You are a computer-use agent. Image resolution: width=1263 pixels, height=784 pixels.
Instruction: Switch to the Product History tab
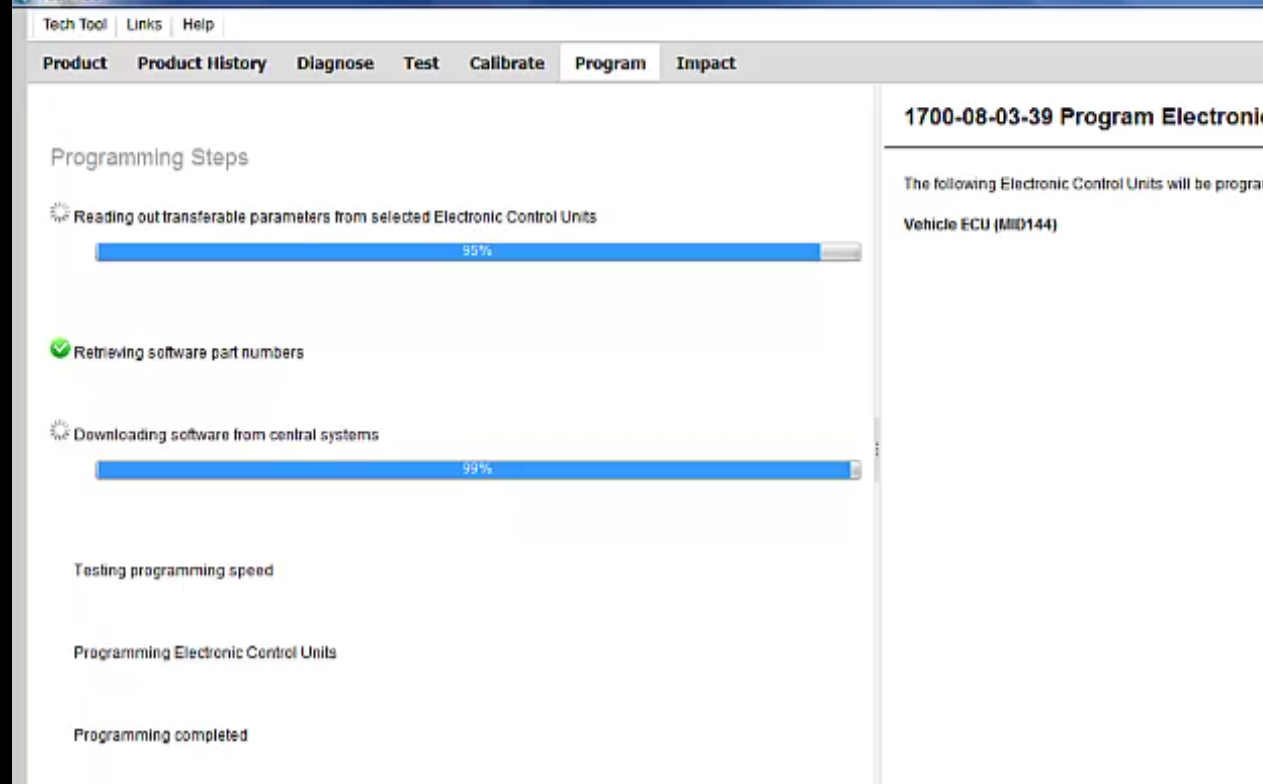pyautogui.click(x=201, y=63)
